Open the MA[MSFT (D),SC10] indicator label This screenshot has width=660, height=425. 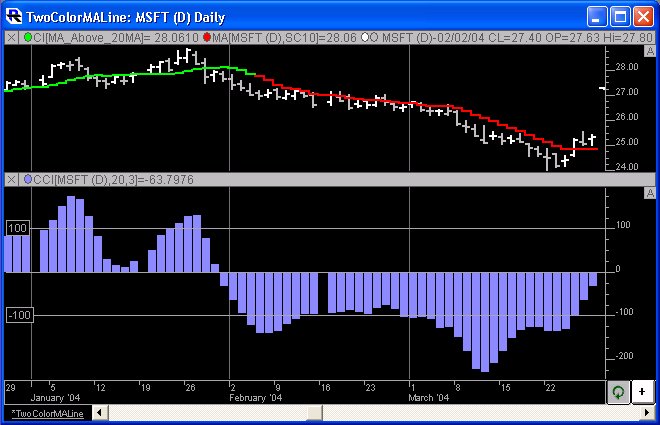284,38
